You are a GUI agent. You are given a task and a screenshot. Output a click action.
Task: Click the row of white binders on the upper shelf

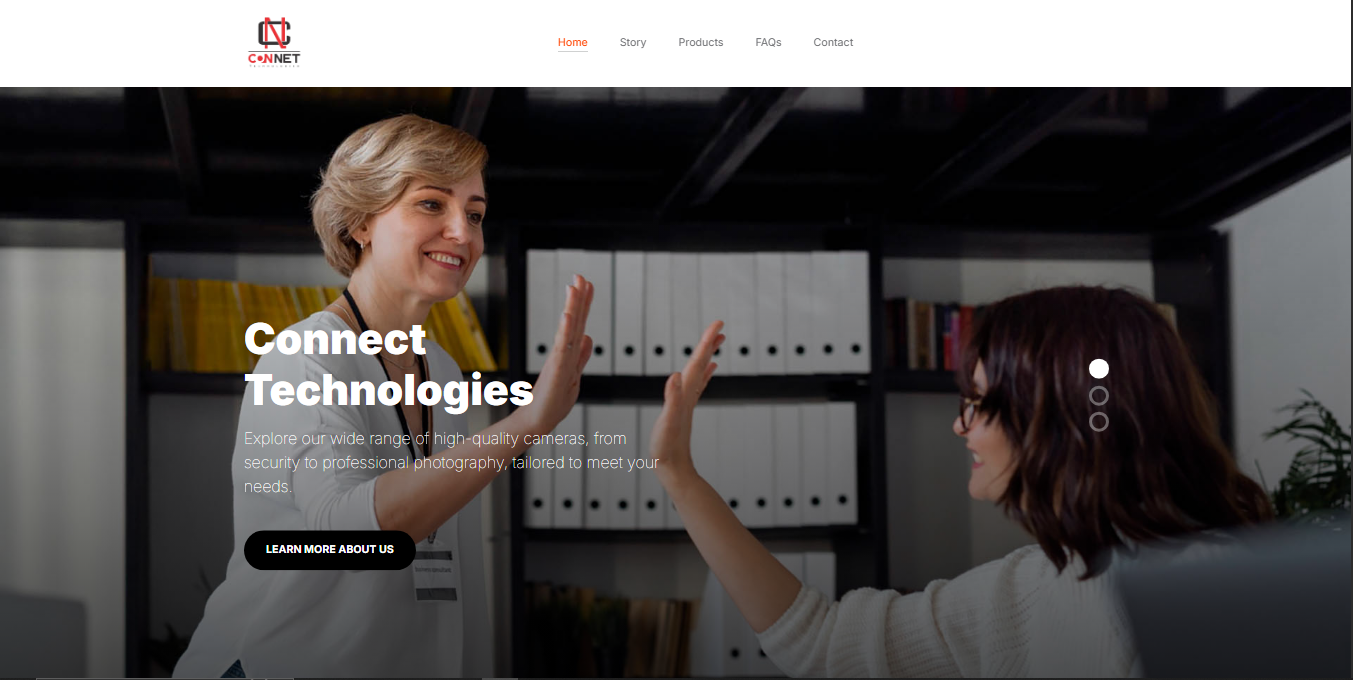click(x=698, y=311)
